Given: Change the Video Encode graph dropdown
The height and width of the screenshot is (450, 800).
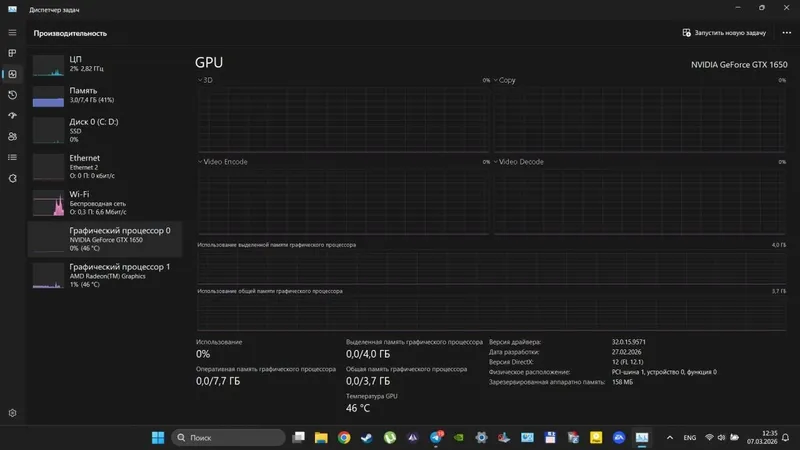Looking at the screenshot, I should 222,162.
